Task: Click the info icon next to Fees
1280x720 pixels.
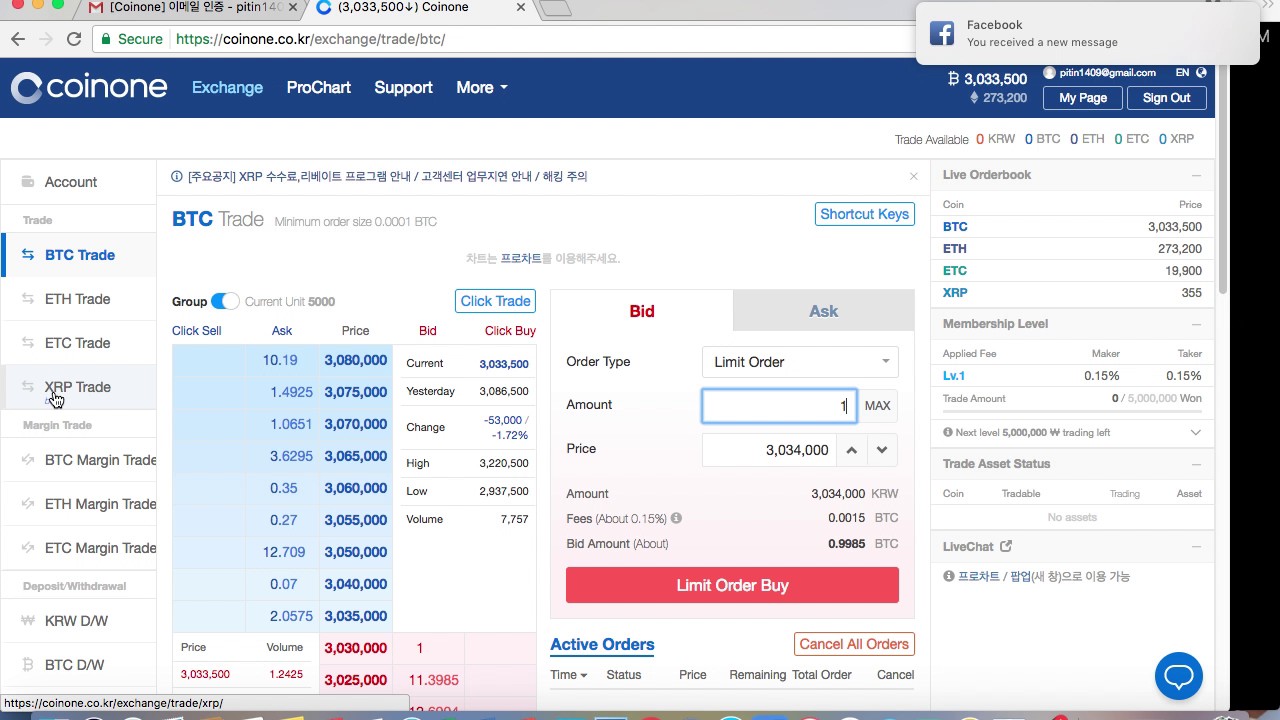Action: pos(676,518)
